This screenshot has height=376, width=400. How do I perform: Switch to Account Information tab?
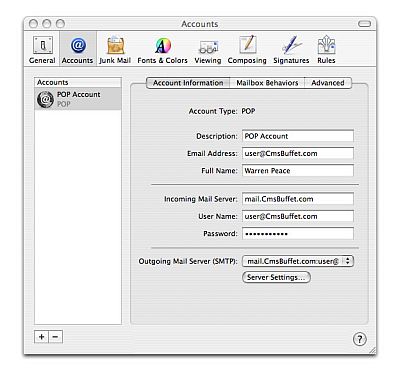click(x=188, y=83)
